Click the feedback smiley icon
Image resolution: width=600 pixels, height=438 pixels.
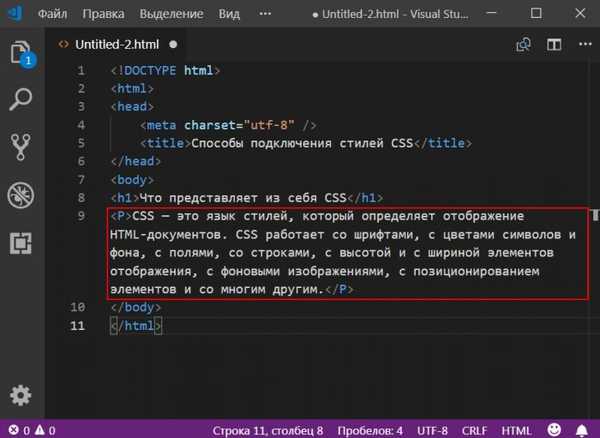tap(556, 430)
